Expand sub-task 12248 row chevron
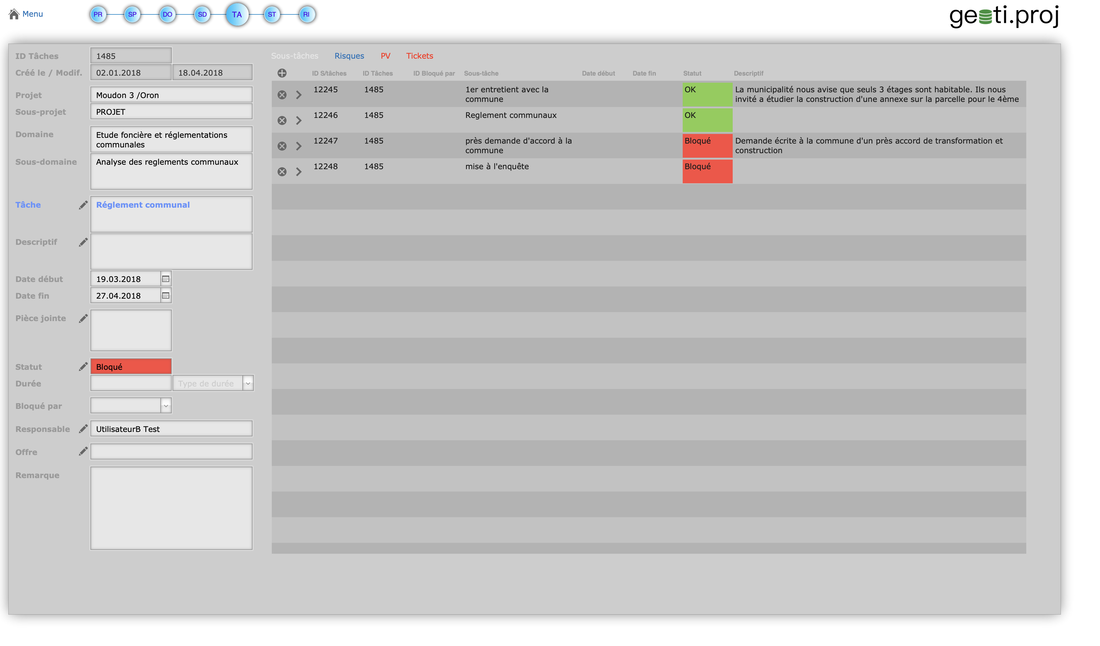The height and width of the screenshot is (646, 1100). (x=298, y=172)
